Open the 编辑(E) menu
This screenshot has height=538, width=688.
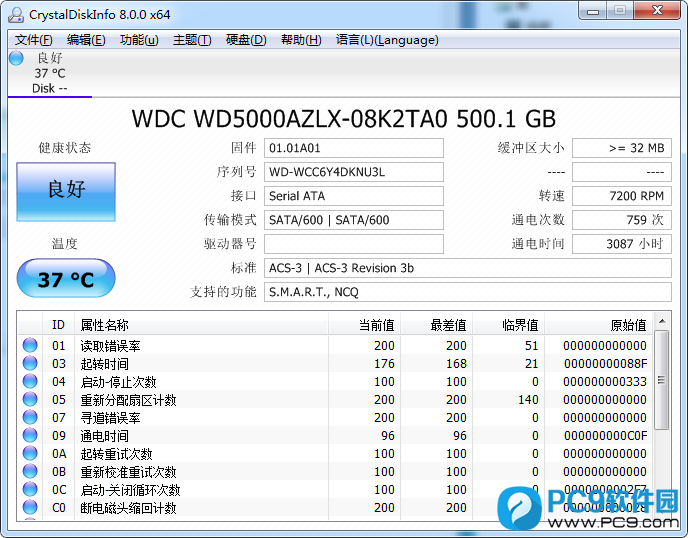(86, 40)
